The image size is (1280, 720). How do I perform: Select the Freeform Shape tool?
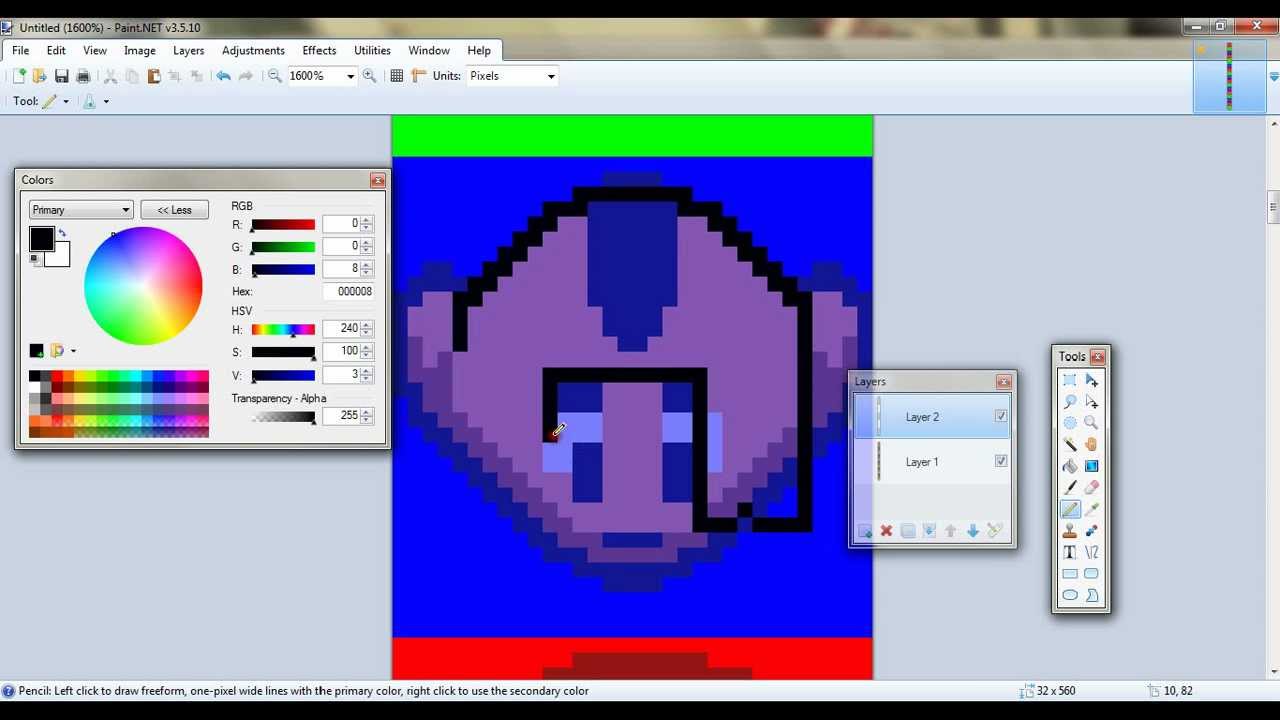coord(1091,595)
